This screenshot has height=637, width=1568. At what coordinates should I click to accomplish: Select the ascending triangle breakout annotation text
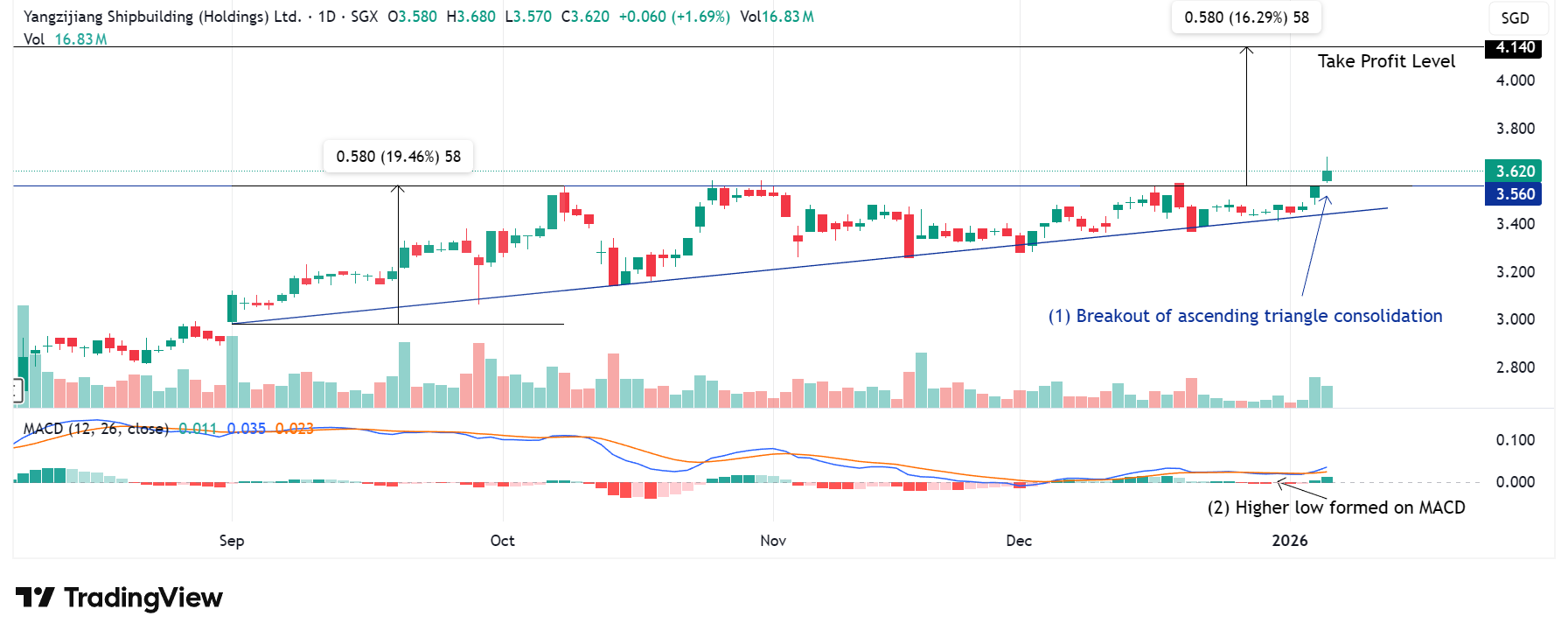1245,316
